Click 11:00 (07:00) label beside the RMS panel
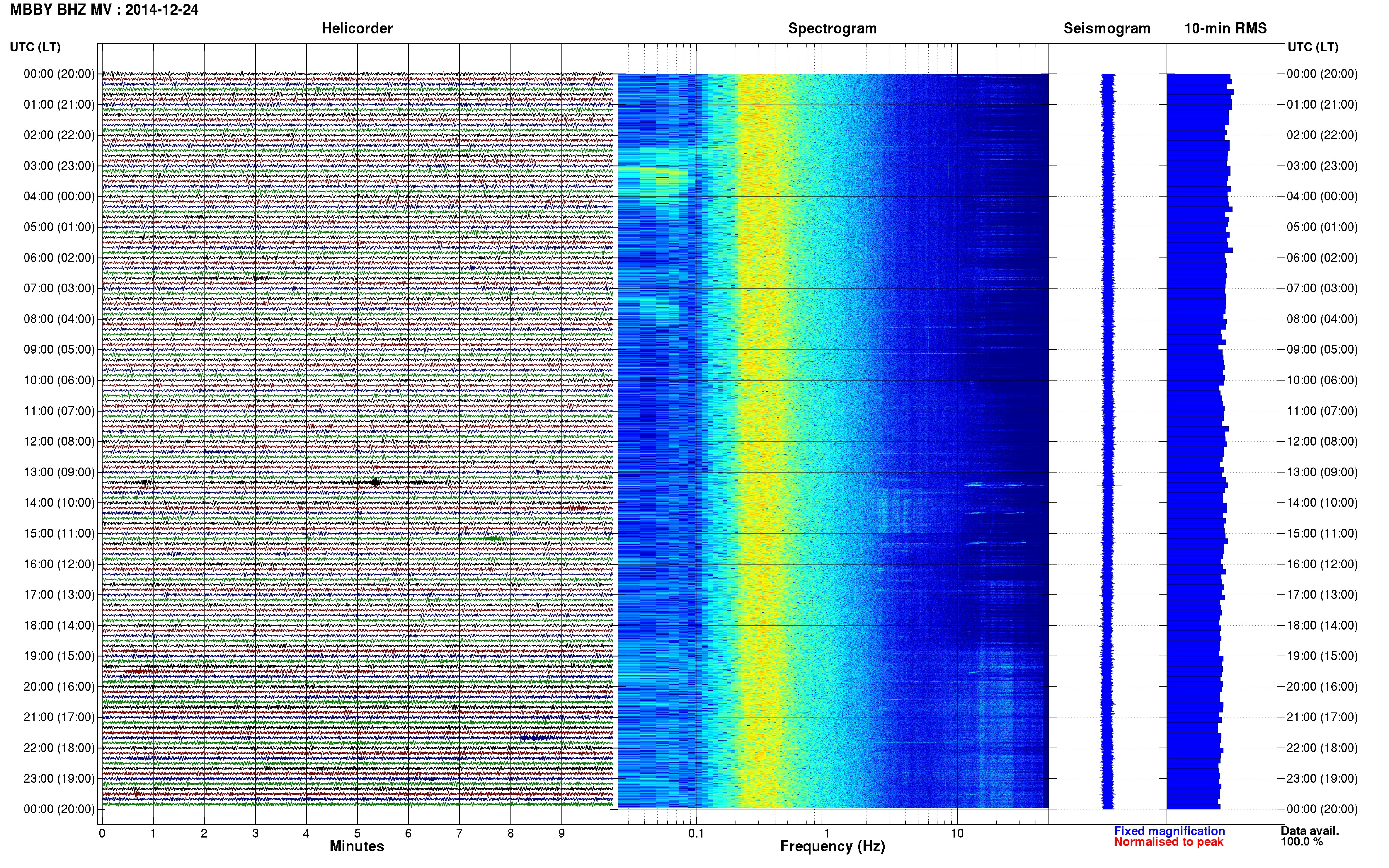 click(1322, 411)
